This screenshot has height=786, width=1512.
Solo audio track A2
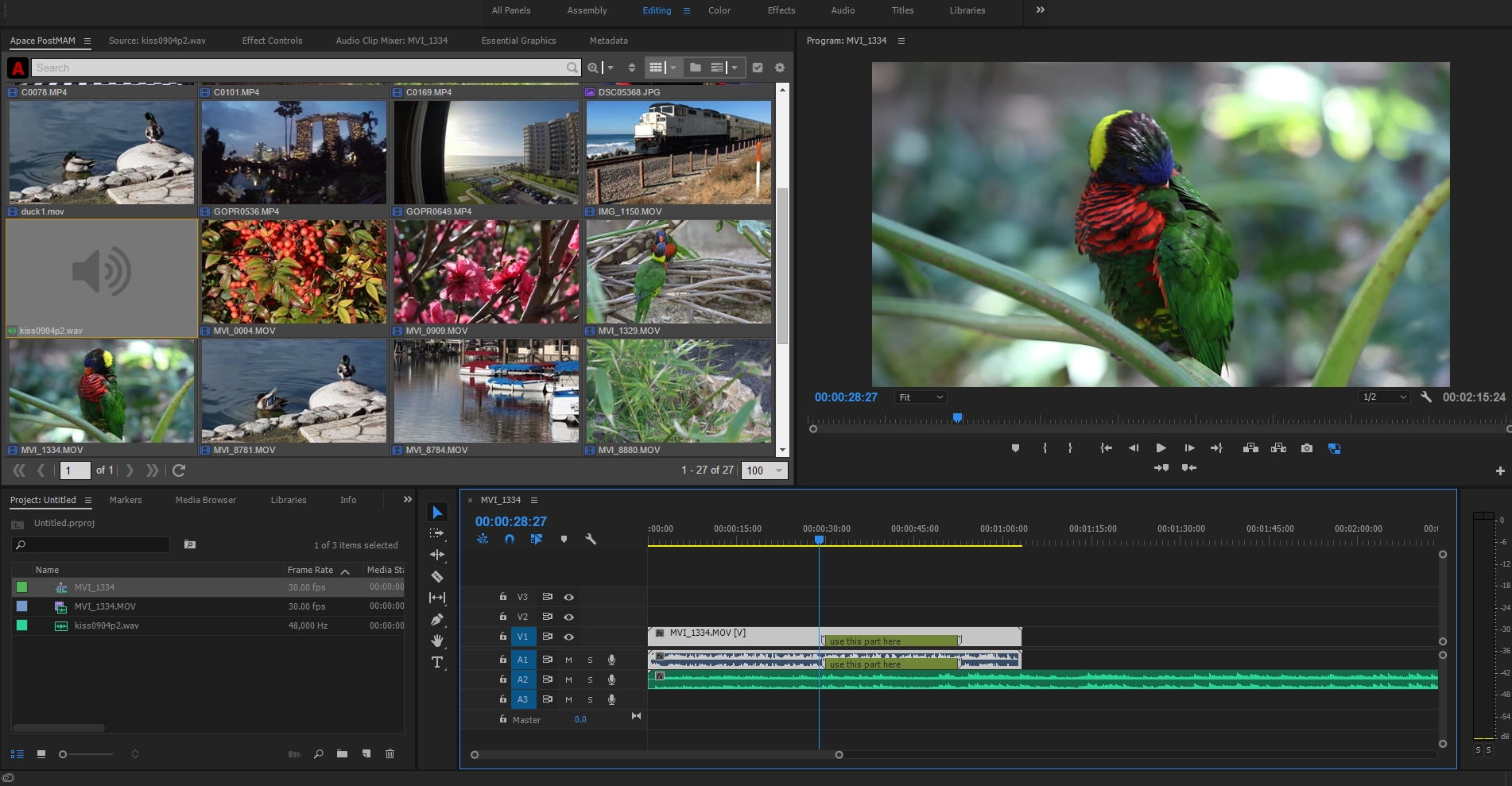click(590, 680)
